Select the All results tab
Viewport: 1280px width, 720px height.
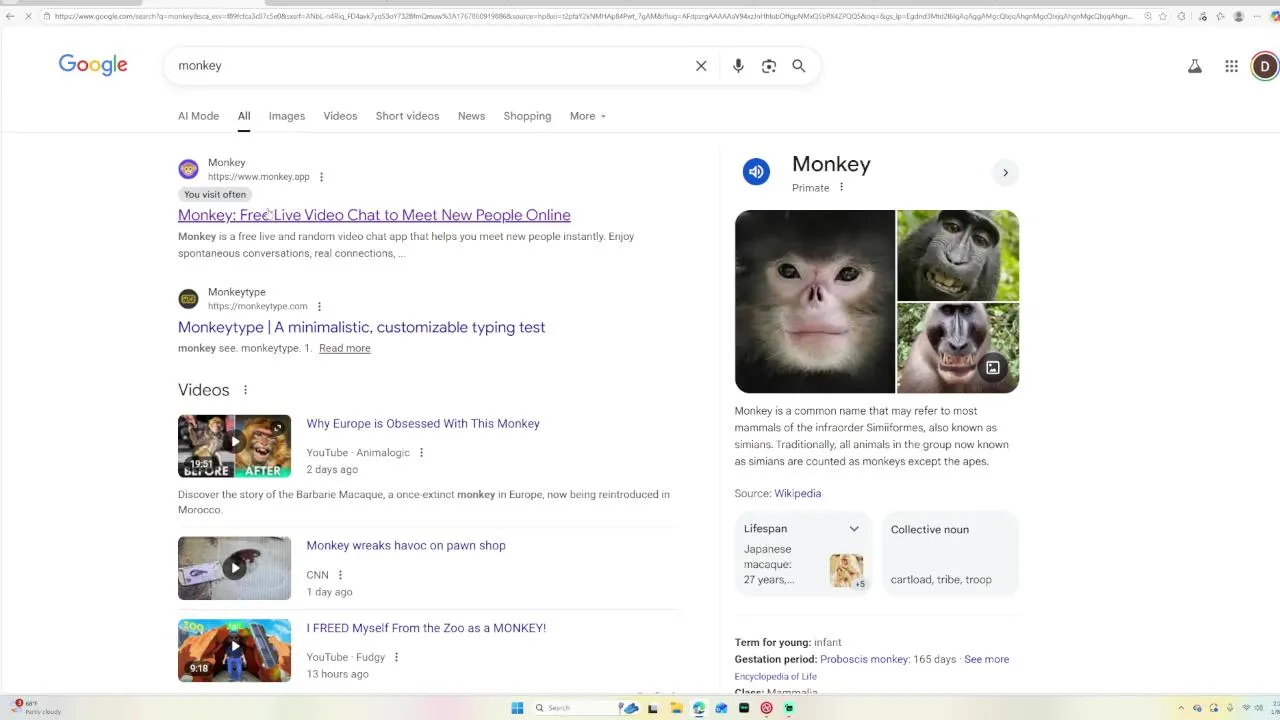click(244, 116)
